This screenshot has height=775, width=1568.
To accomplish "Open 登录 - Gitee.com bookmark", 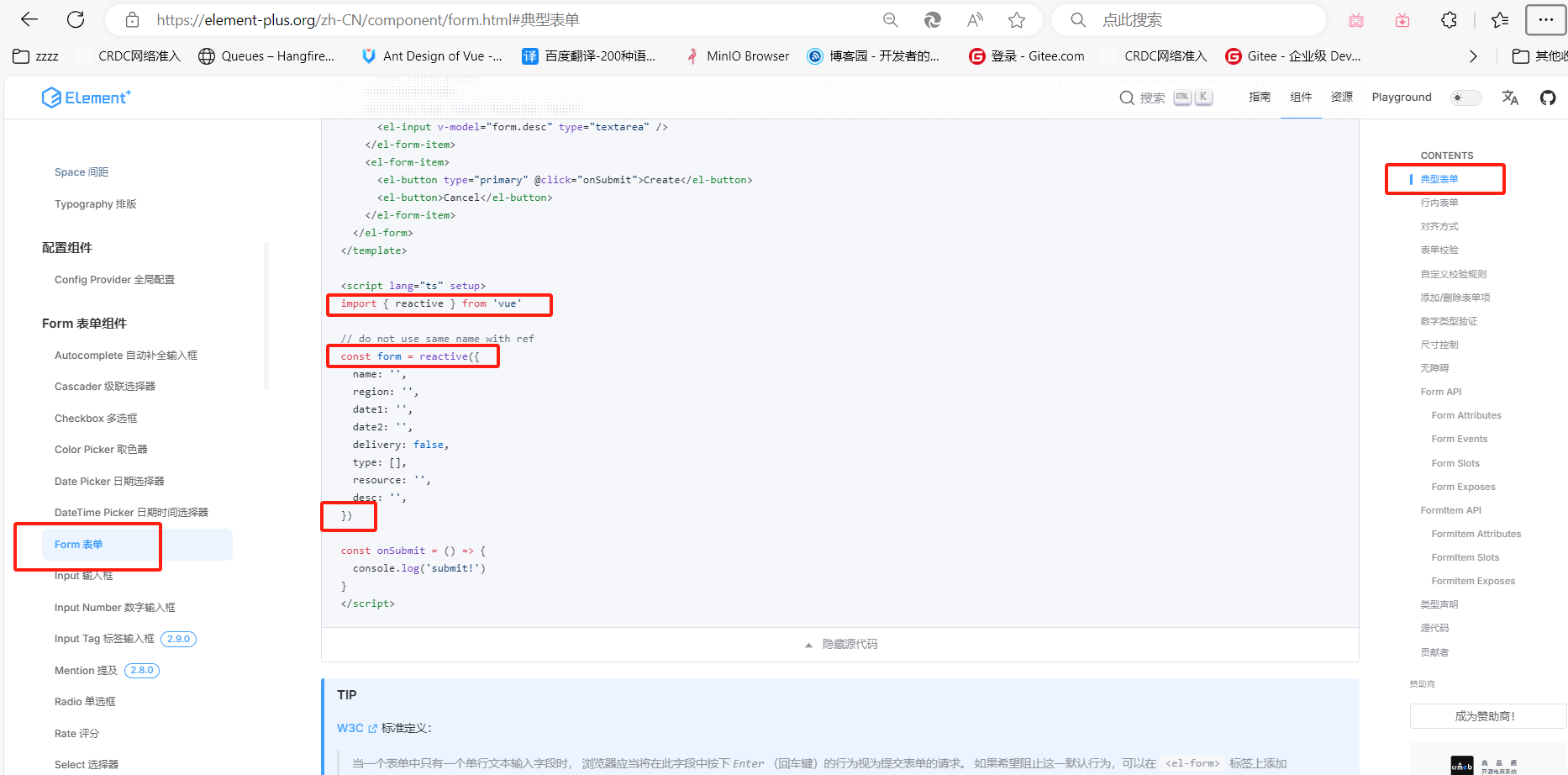I will [1026, 56].
